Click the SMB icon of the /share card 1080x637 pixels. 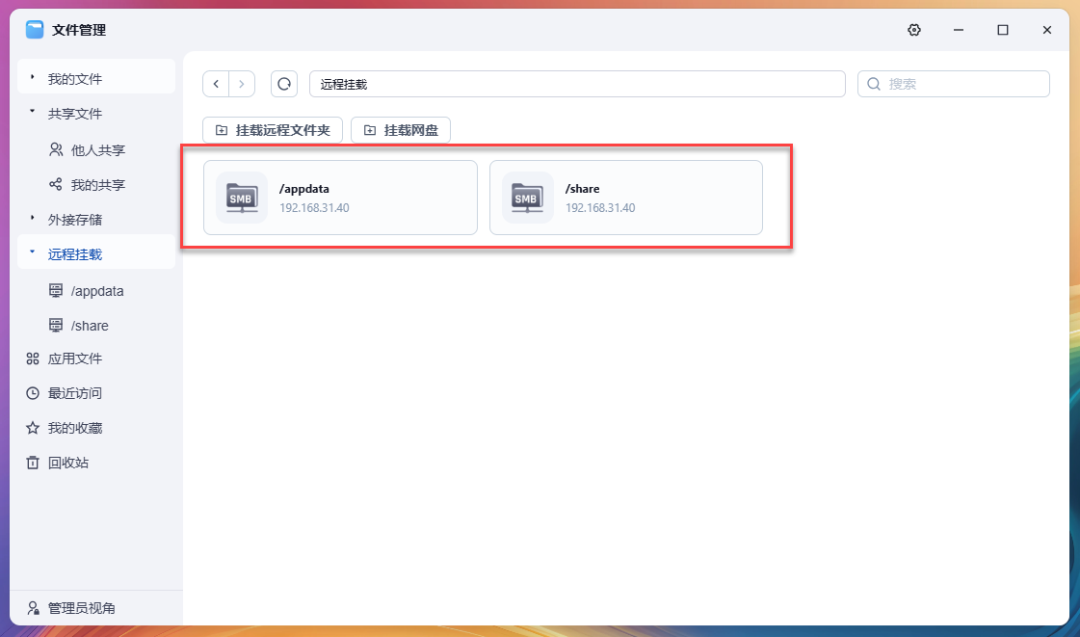(x=528, y=198)
